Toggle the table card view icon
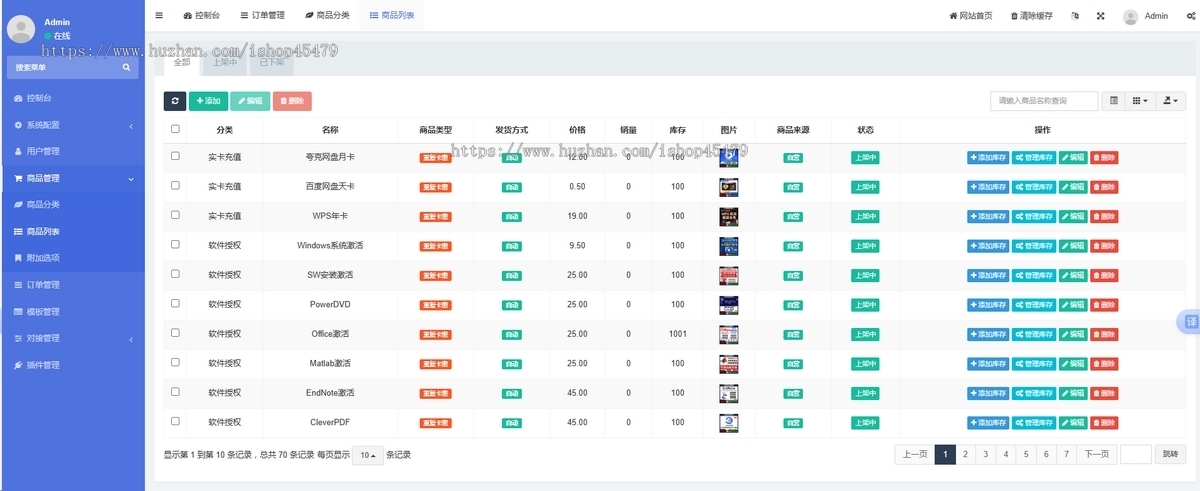This screenshot has height=491, width=1200. pos(1114,101)
